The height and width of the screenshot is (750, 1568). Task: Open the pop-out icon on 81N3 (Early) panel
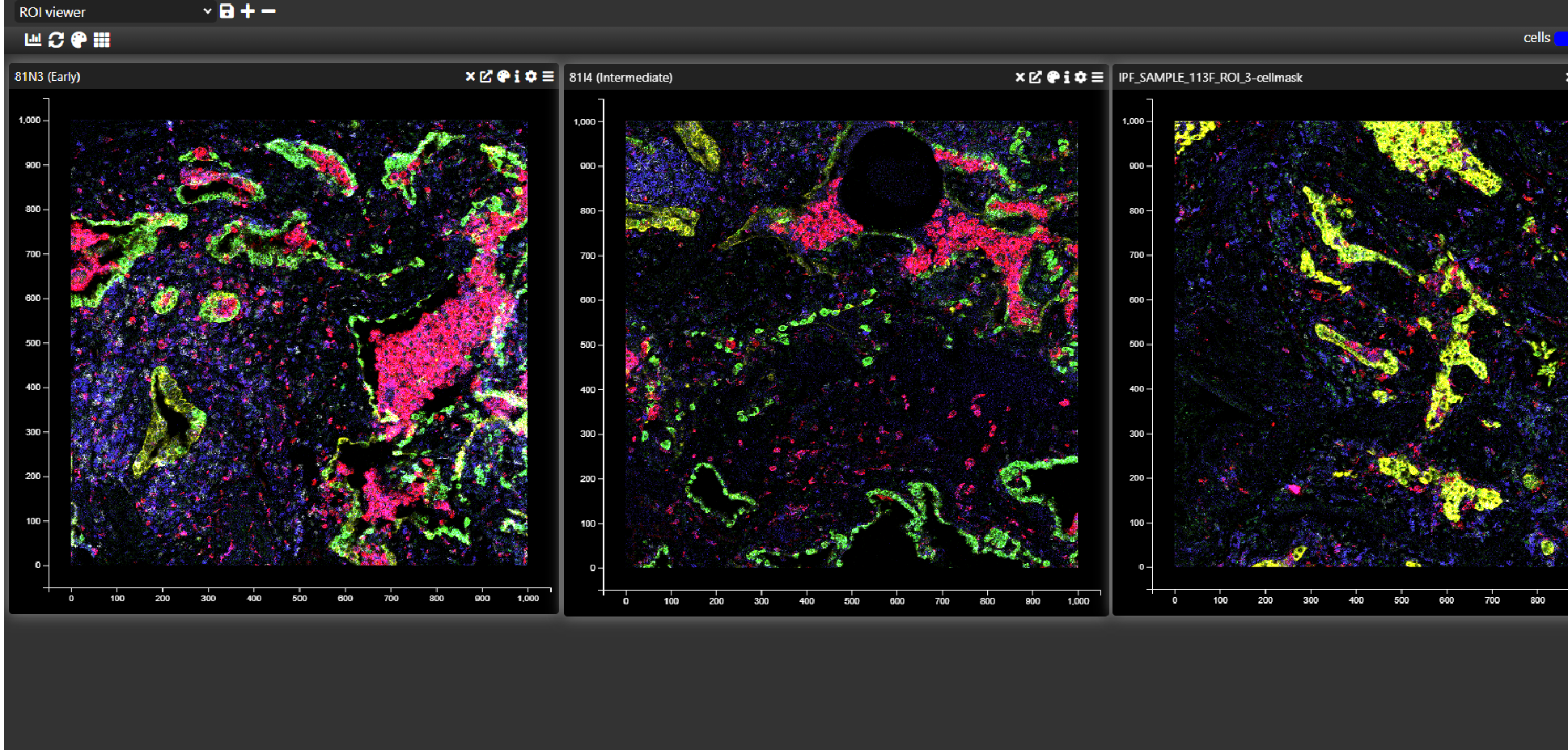(486, 76)
